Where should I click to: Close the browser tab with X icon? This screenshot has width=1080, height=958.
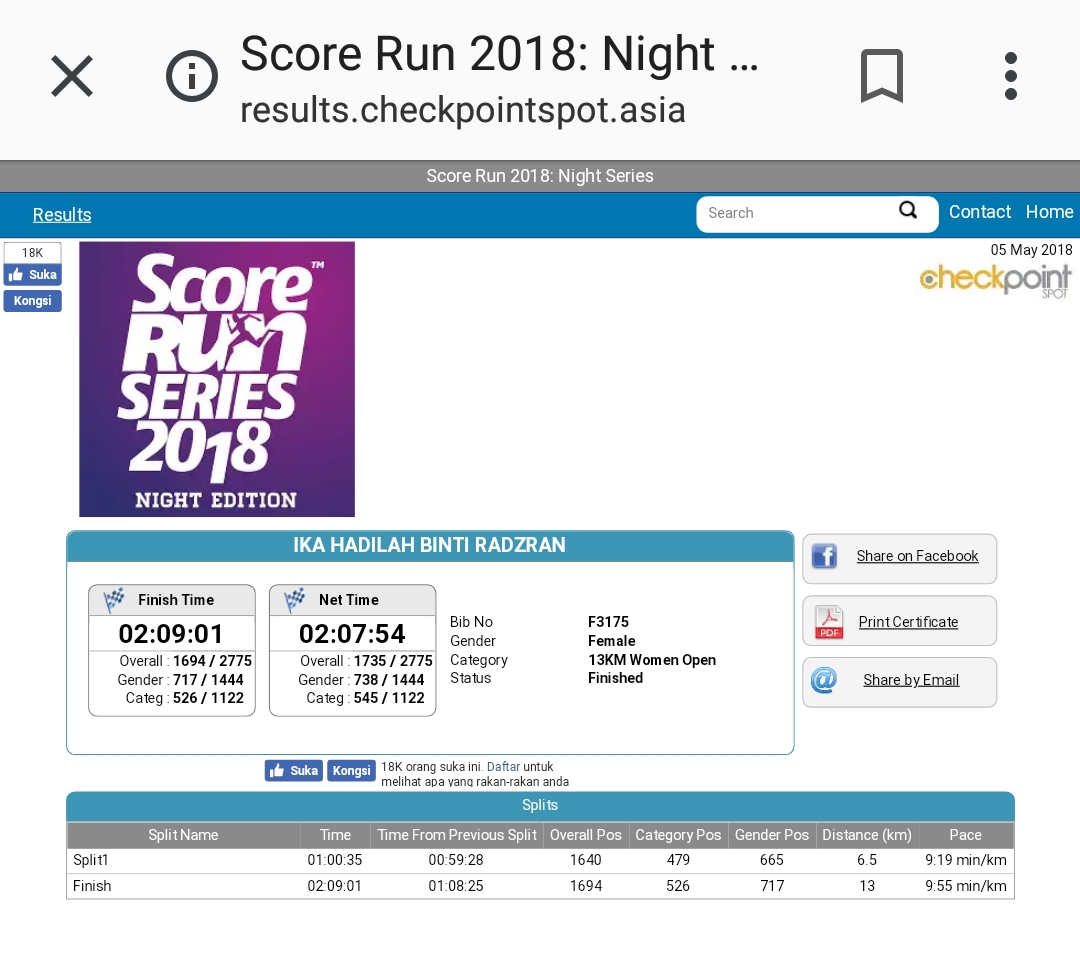[72, 76]
